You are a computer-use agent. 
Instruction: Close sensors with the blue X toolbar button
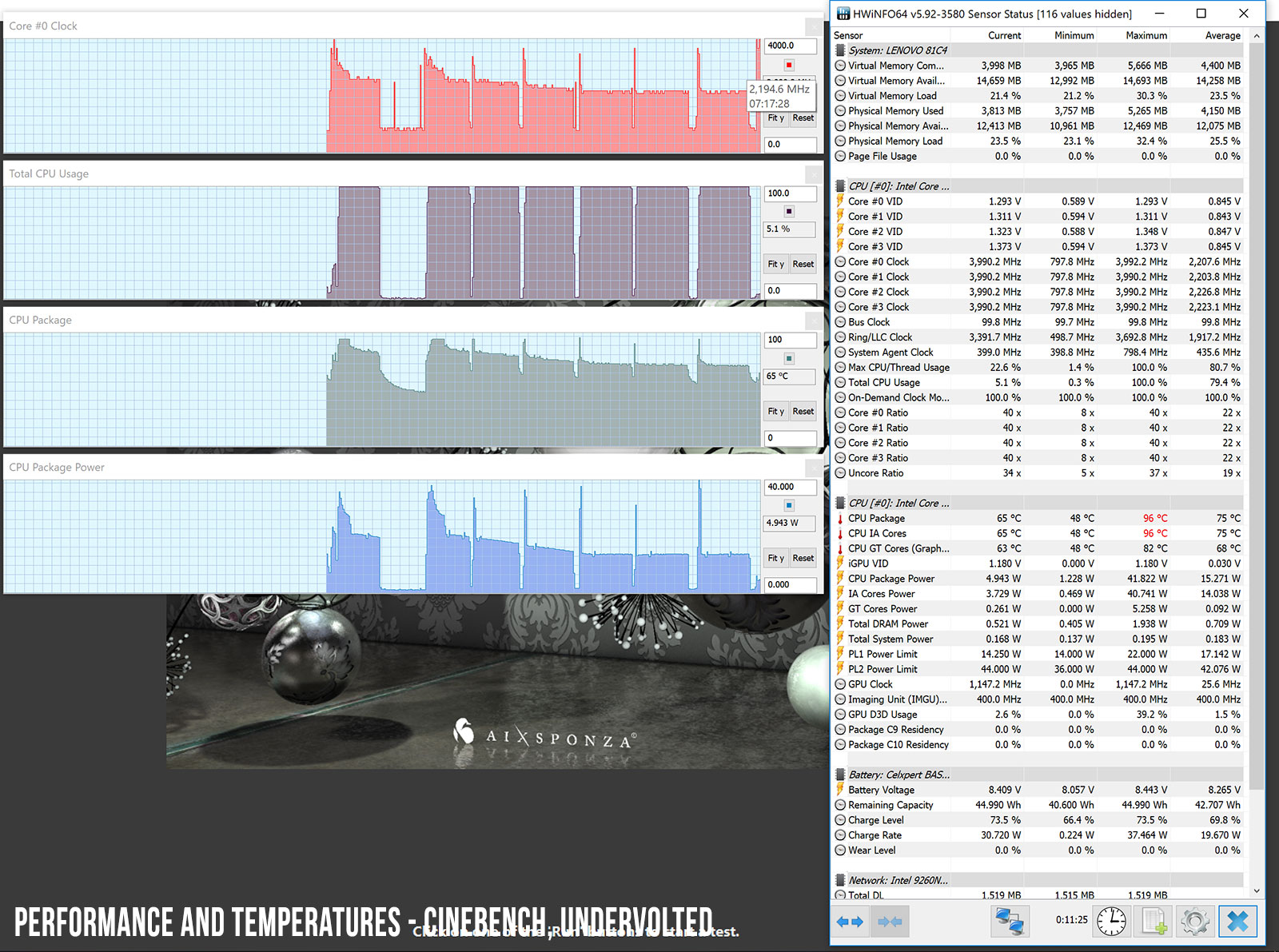(x=1237, y=922)
